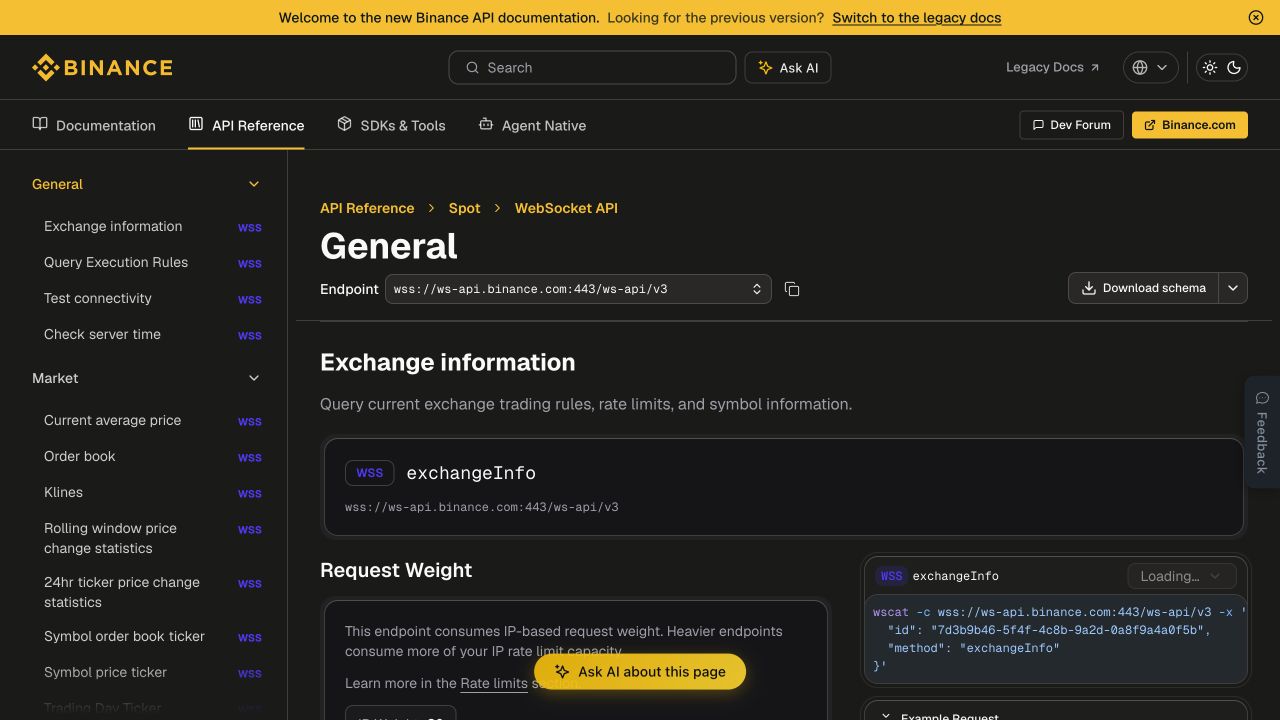The image size is (1280, 720).
Task: Open Exchange information in sidebar
Action: [x=153, y=226]
